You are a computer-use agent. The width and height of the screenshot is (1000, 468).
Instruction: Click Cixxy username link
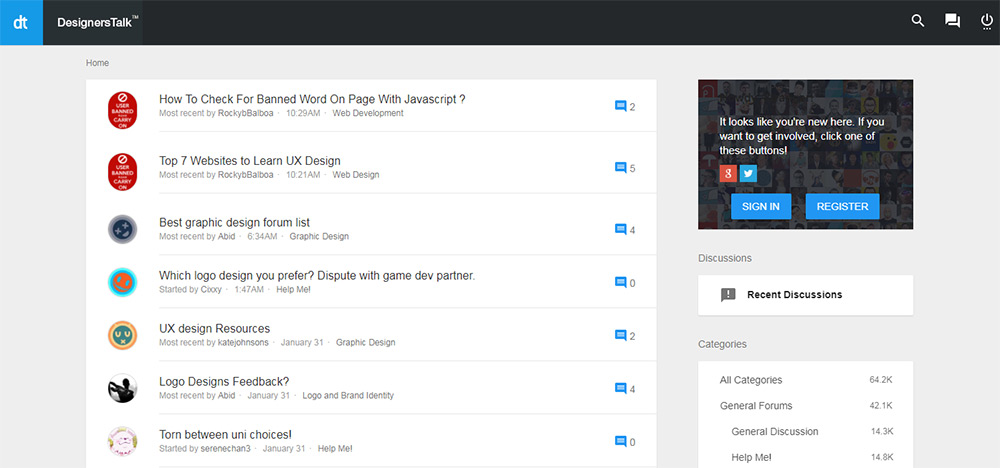point(211,289)
